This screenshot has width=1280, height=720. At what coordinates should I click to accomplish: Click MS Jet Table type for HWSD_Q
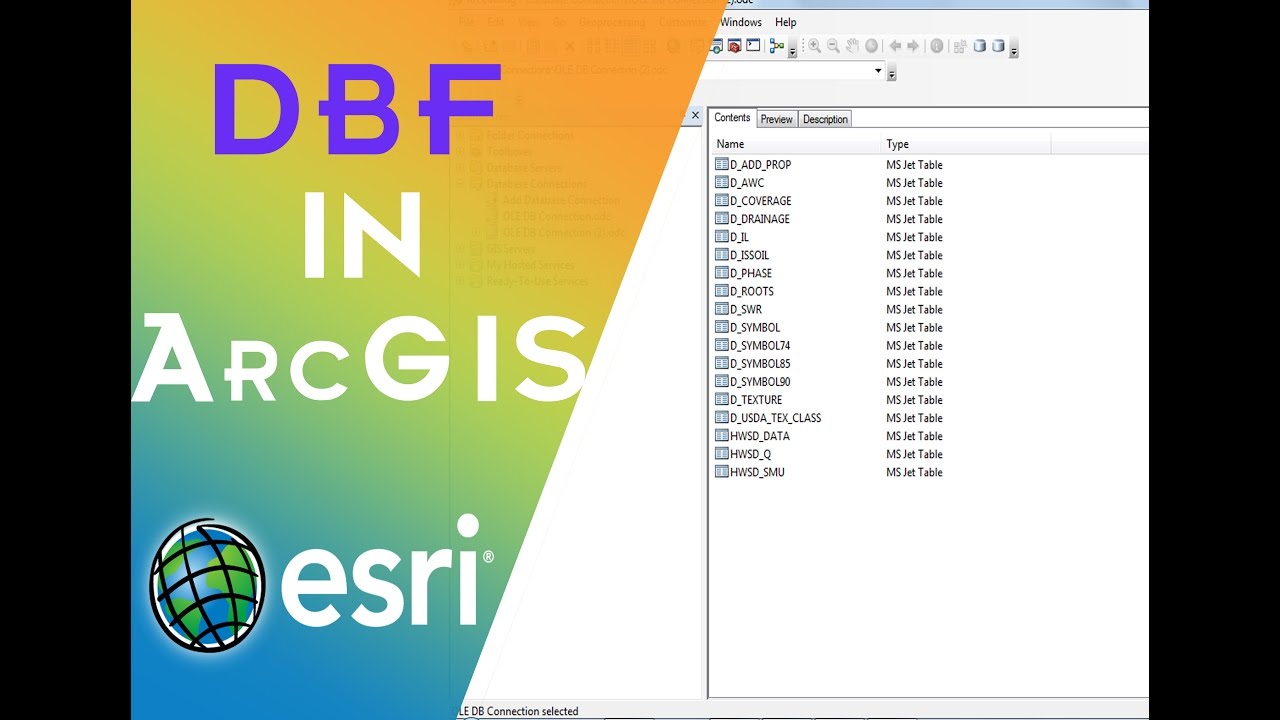click(x=914, y=454)
